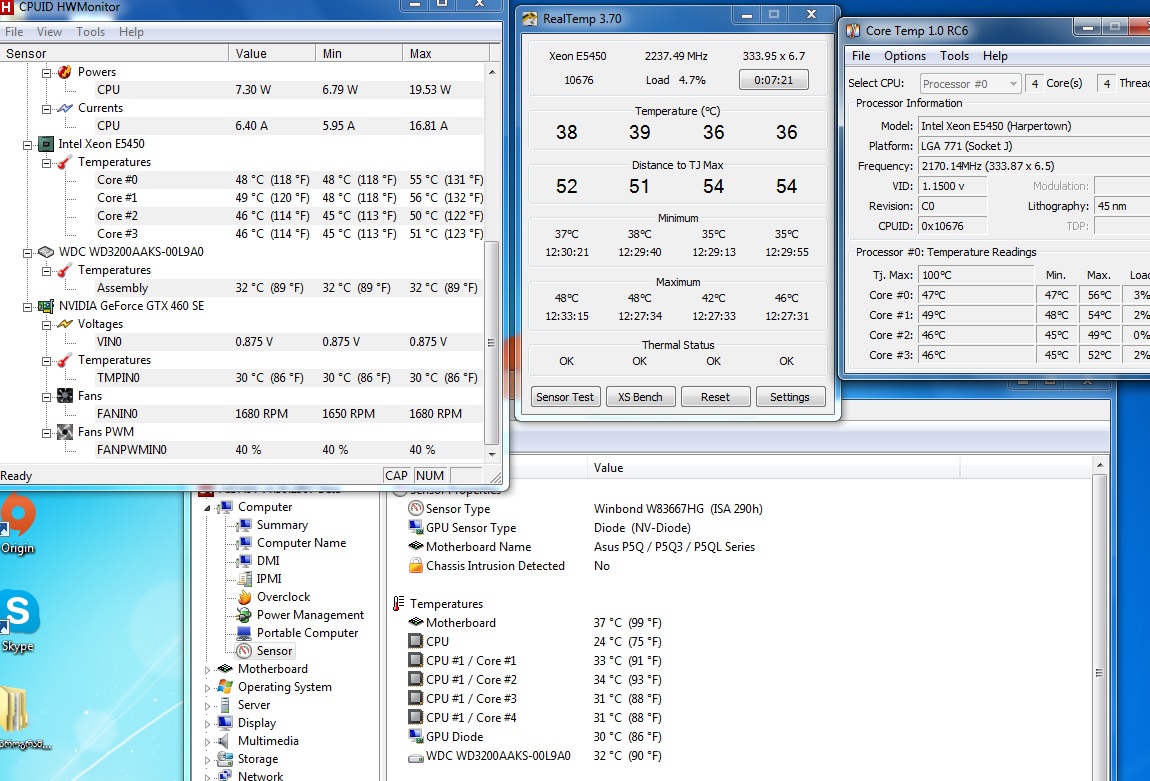Select the WDC WD3200AAKS drive icon in HWMonitor
This screenshot has height=781, width=1150.
point(45,252)
